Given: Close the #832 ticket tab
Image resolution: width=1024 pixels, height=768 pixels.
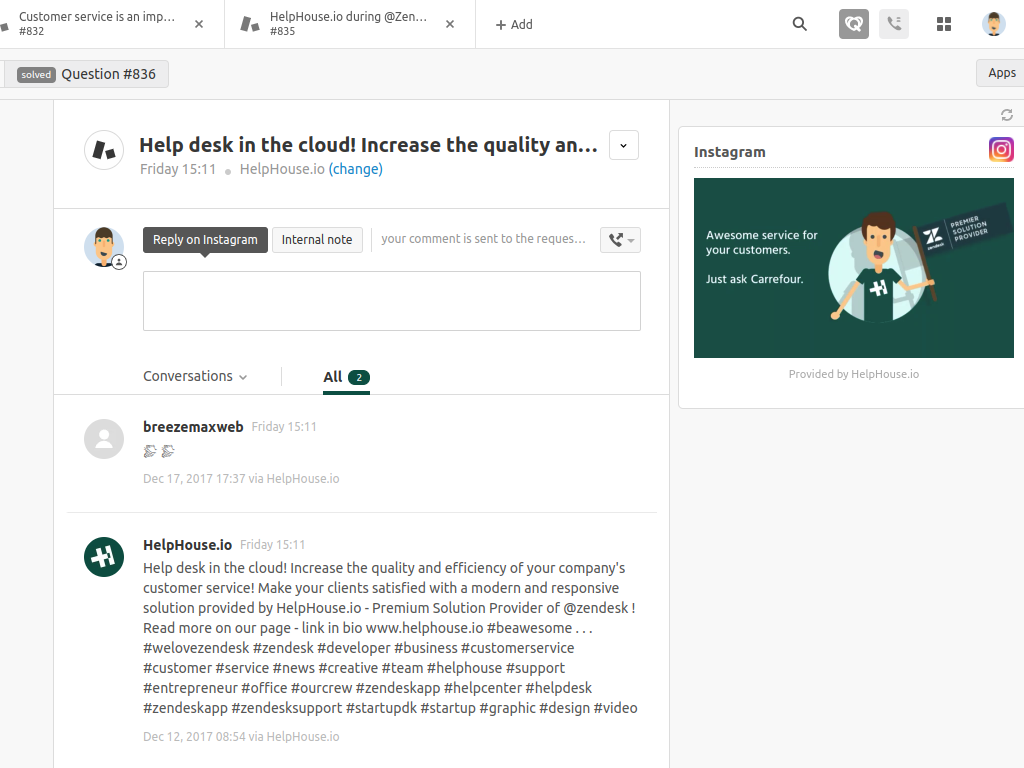Looking at the screenshot, I should coord(199,24).
